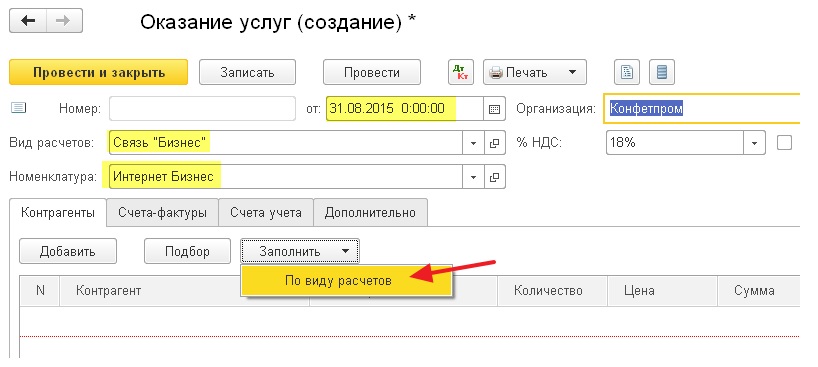Image resolution: width=818 pixels, height=367 pixels.
Task: Switch to the Дополнительно tab
Action: click(370, 212)
